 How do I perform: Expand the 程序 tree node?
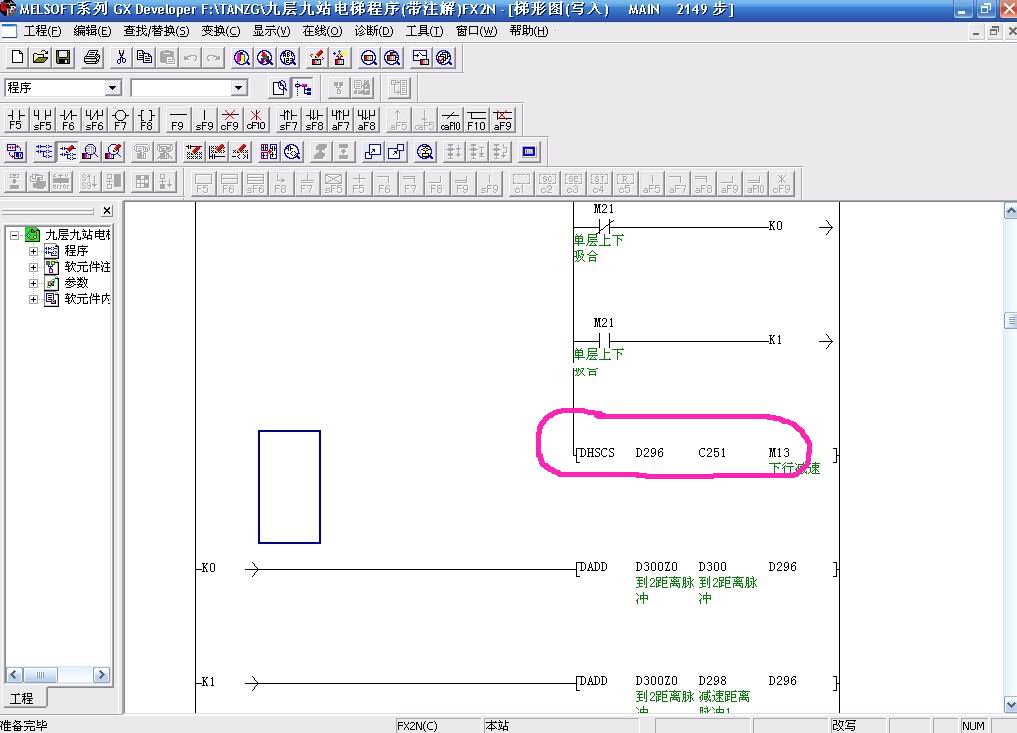(x=33, y=251)
